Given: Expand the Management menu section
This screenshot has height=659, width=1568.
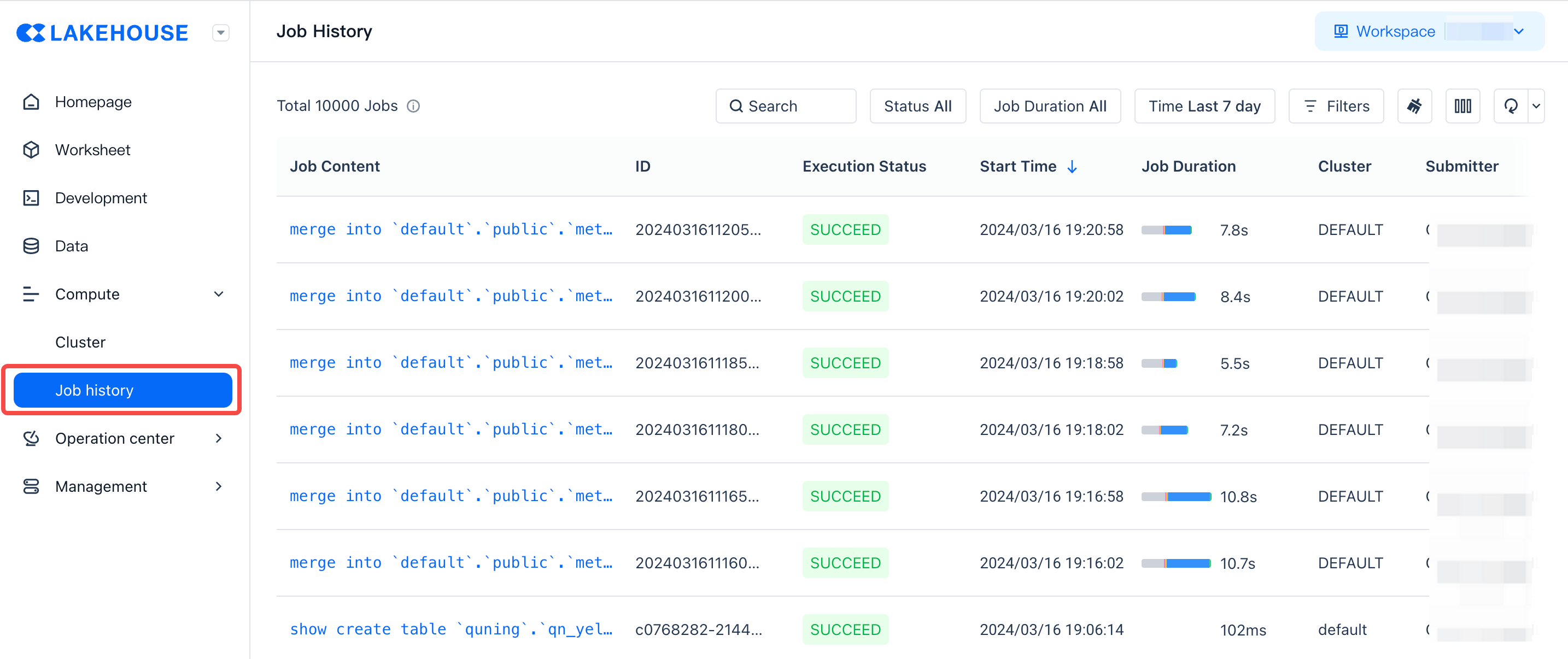Looking at the screenshot, I should click(219, 486).
